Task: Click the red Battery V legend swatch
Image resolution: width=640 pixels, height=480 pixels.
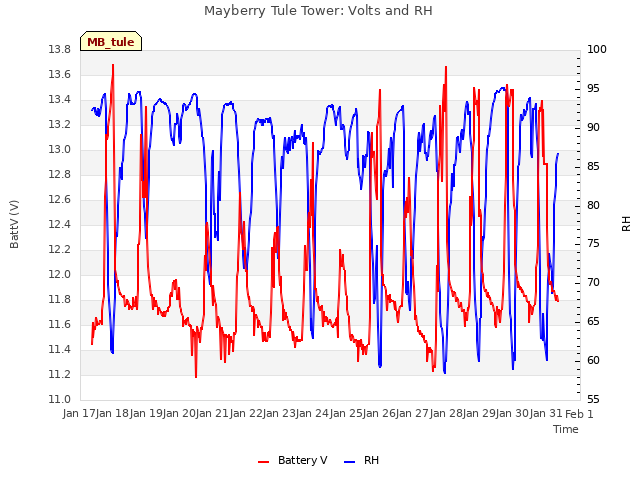Action: [x=264, y=462]
